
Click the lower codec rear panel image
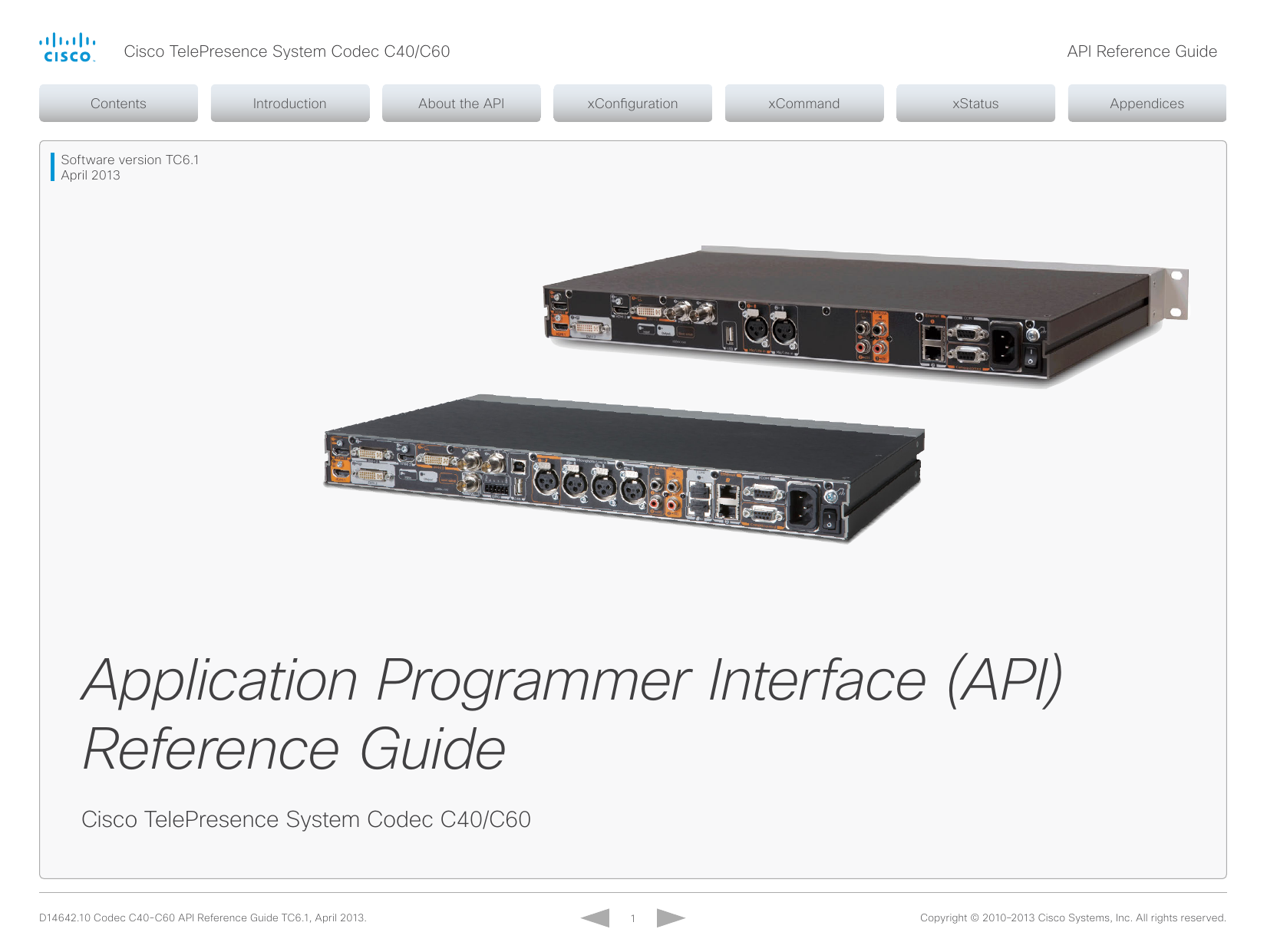[x=624, y=469]
